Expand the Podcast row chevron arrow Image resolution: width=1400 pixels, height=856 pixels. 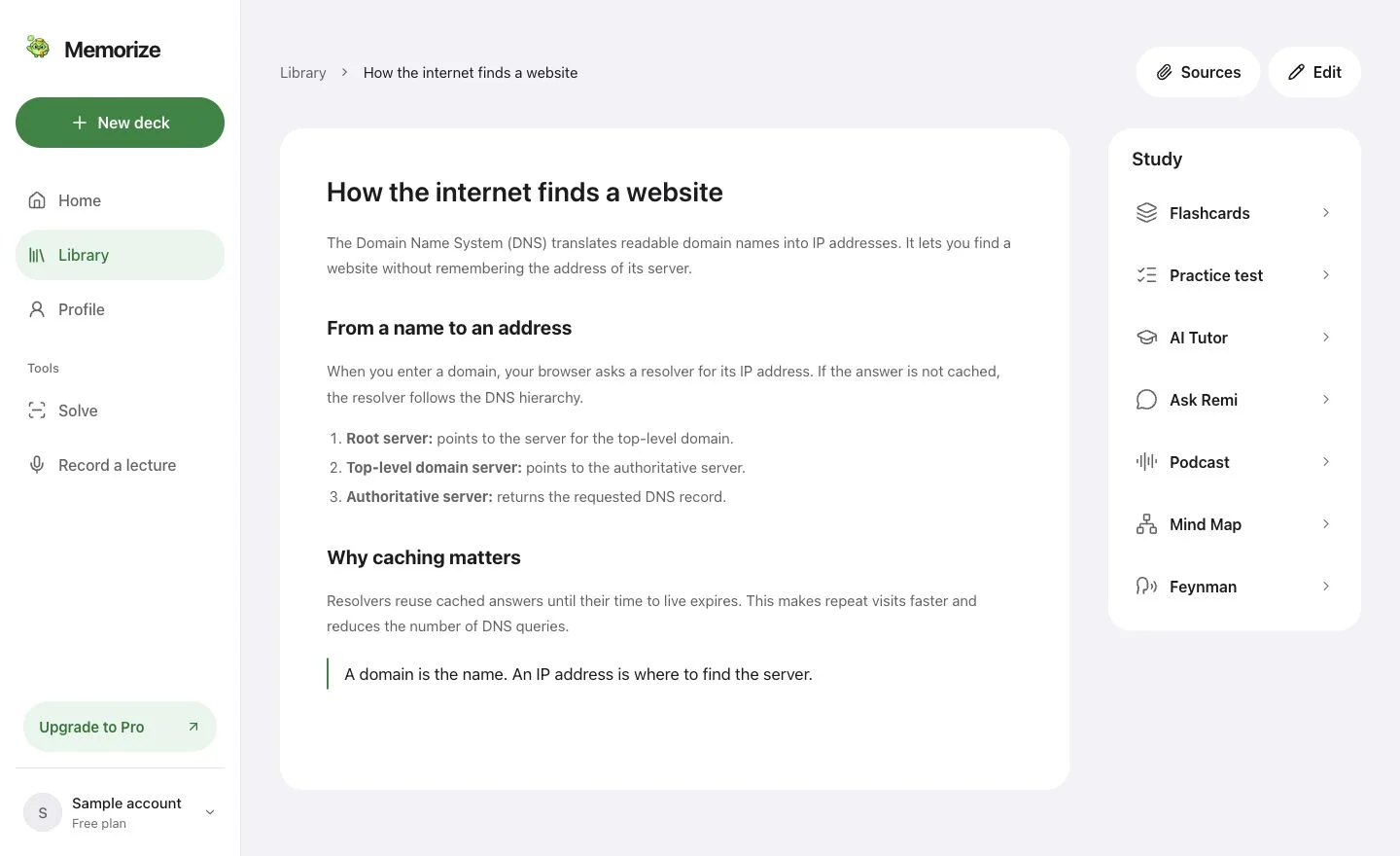(1325, 462)
